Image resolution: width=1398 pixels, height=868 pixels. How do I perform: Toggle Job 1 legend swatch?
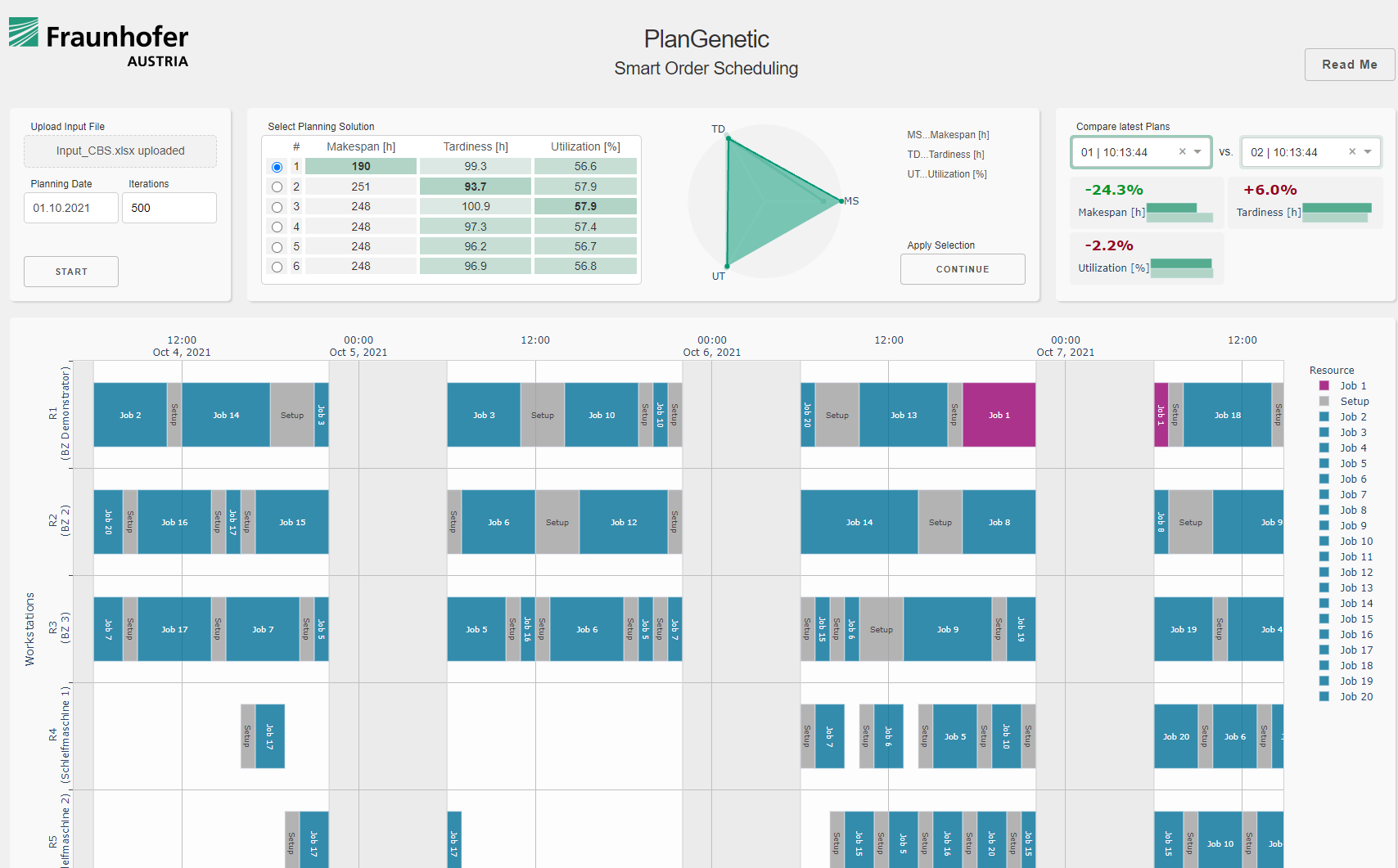[x=1324, y=386]
